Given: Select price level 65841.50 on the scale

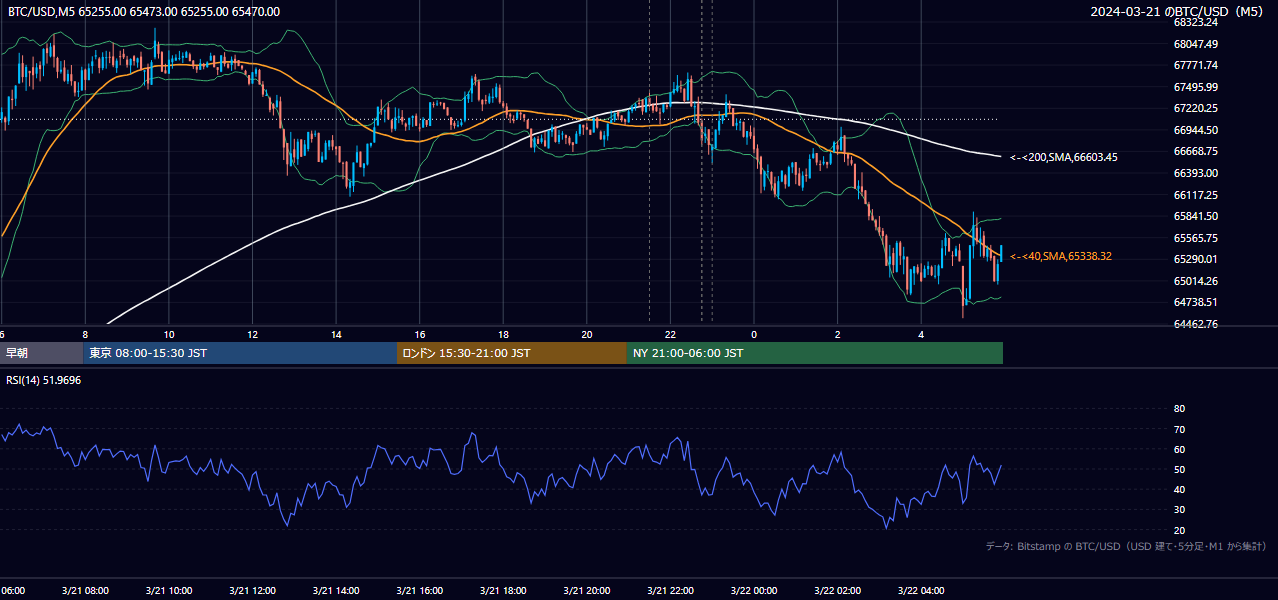Looking at the screenshot, I should pyautogui.click(x=1196, y=216).
